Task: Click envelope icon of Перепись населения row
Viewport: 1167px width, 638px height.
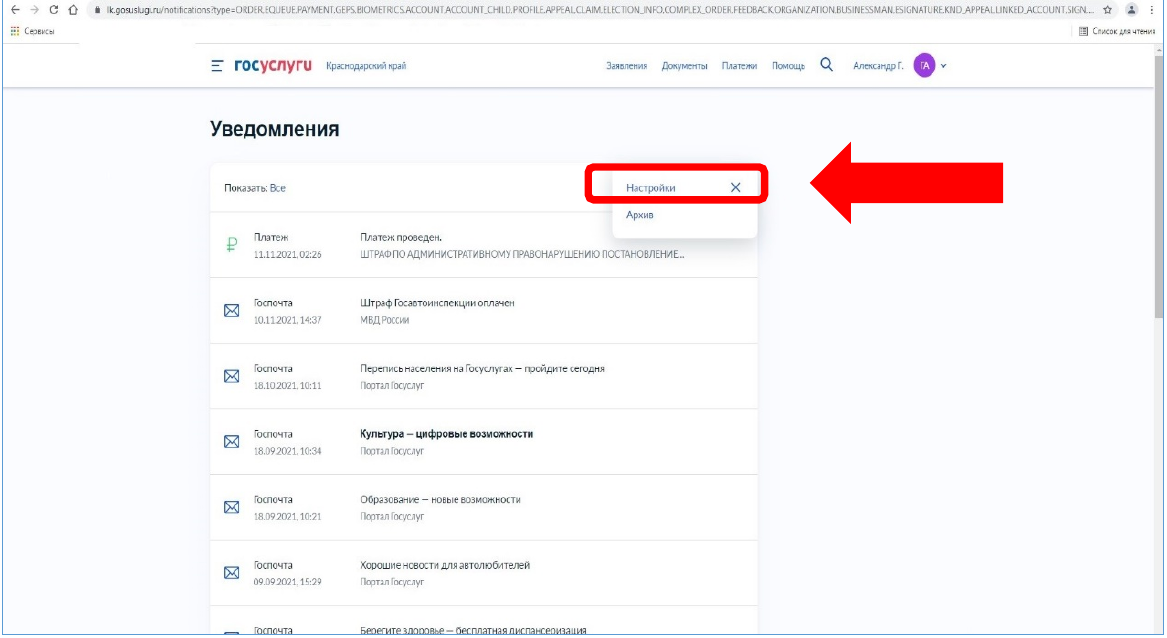Action: coord(231,376)
